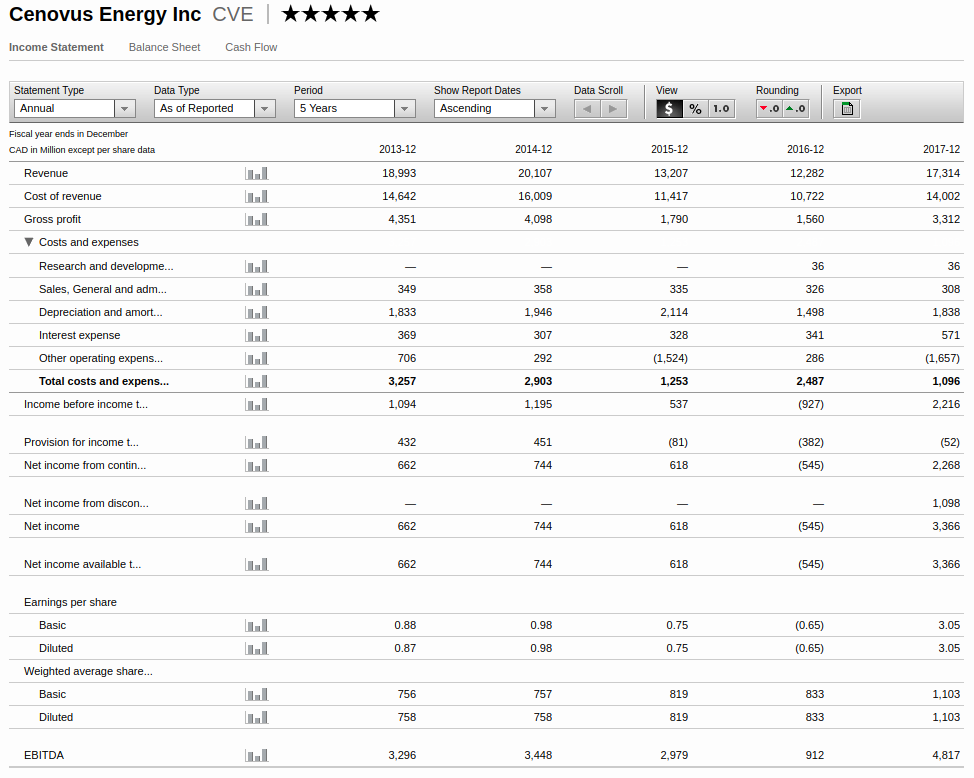Show chart for Other operating expenses row

(257, 359)
